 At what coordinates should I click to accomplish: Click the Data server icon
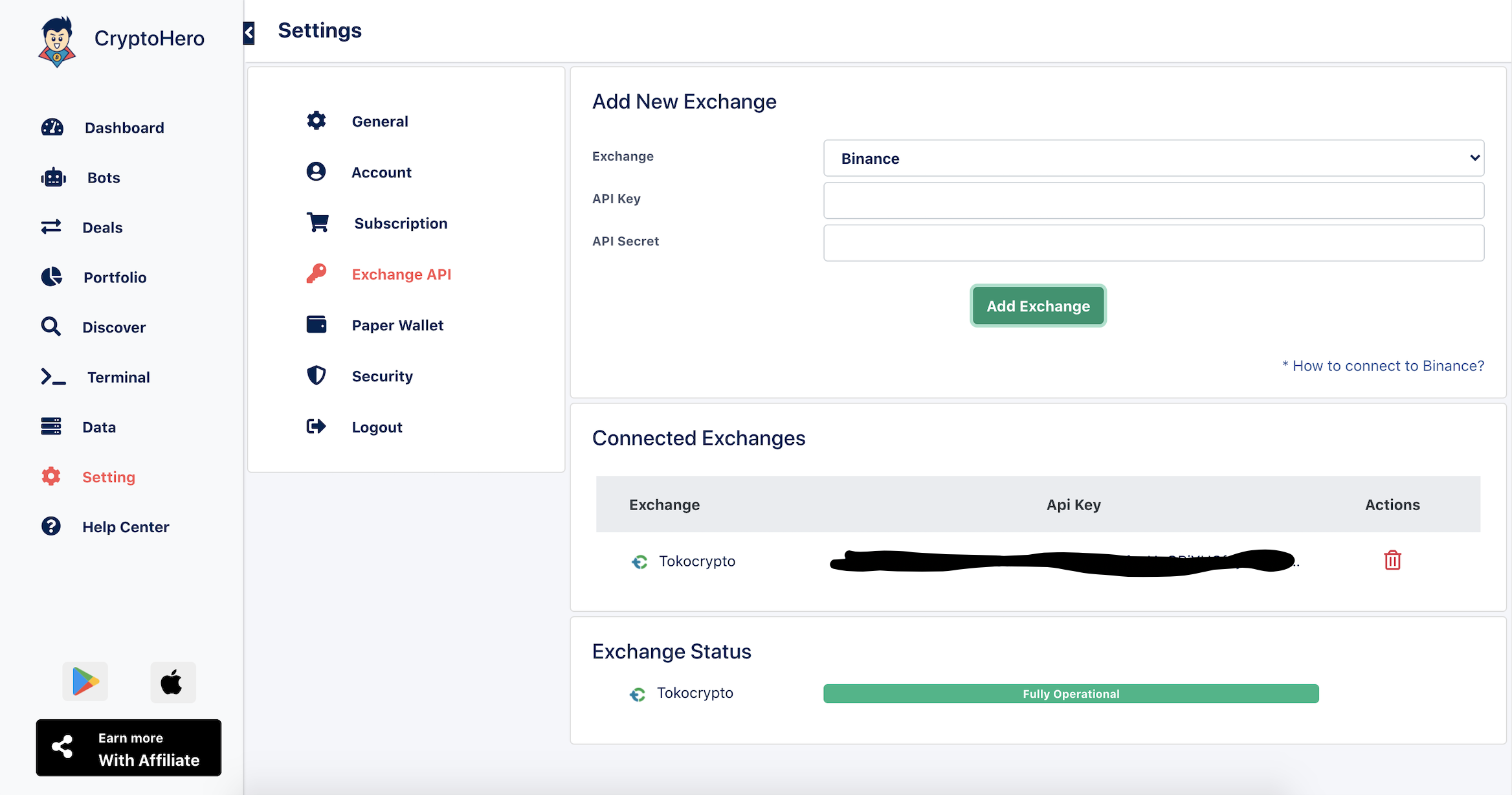point(51,426)
